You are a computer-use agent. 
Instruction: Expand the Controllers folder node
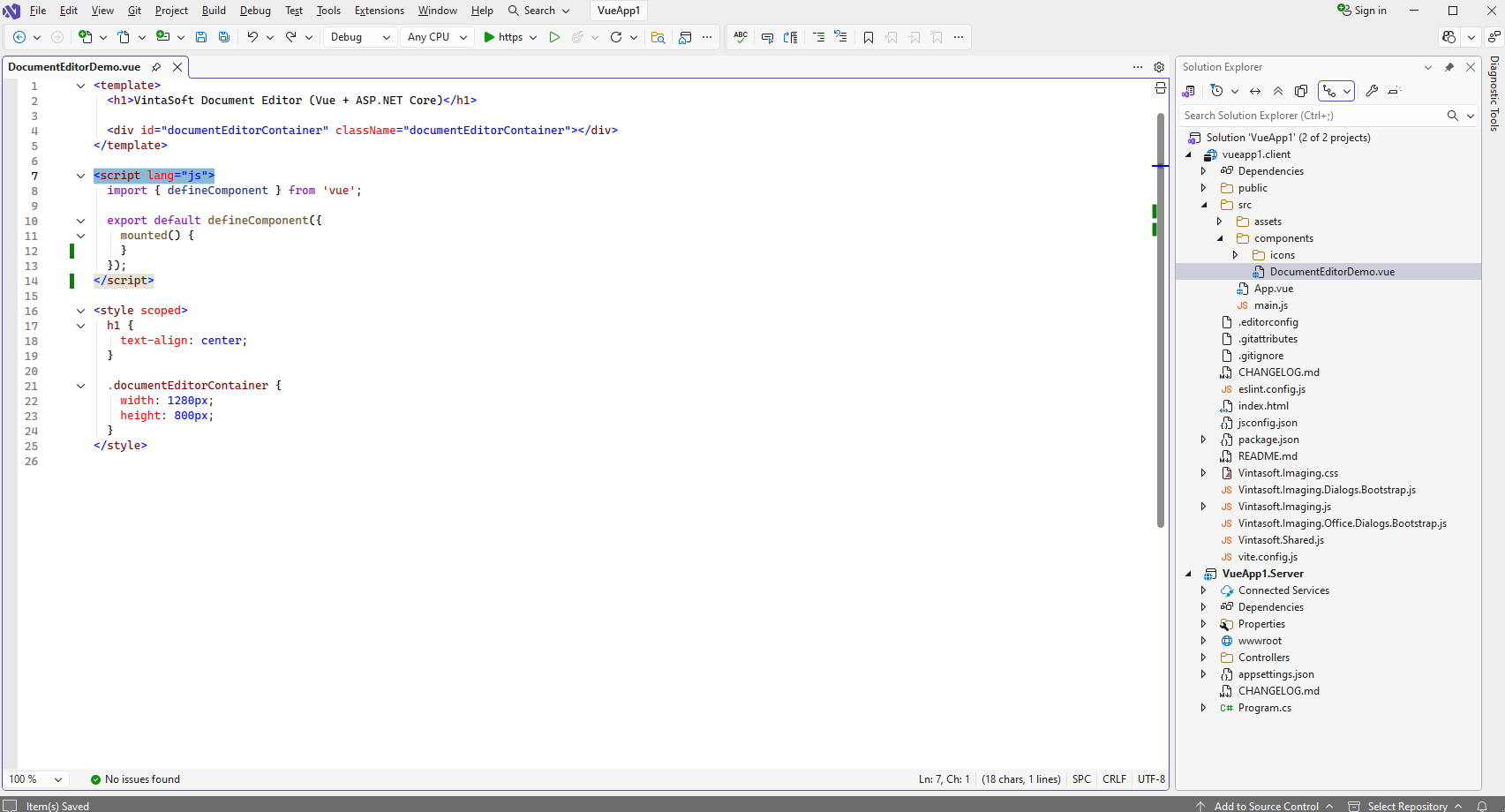pyautogui.click(x=1203, y=658)
